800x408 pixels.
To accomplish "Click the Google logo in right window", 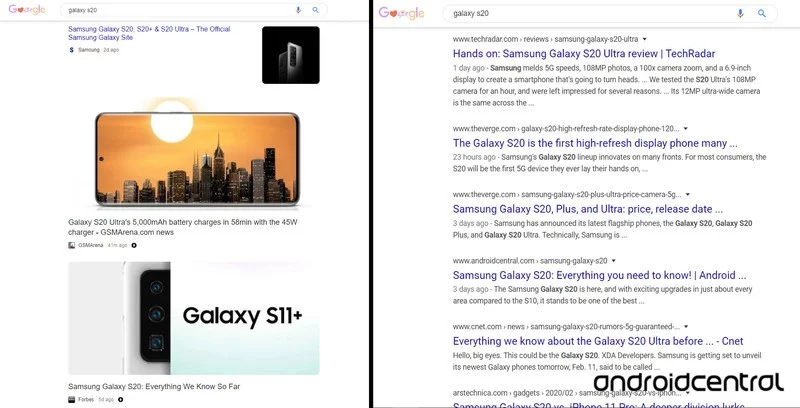I will (402, 13).
